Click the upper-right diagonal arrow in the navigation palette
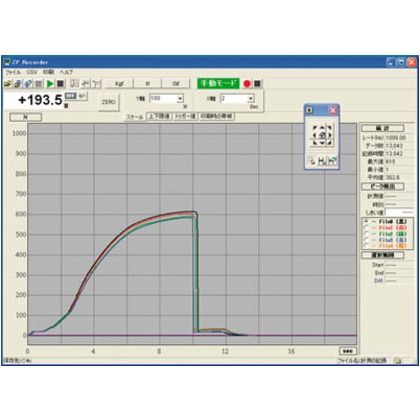420x420 pixels. pyautogui.click(x=329, y=128)
